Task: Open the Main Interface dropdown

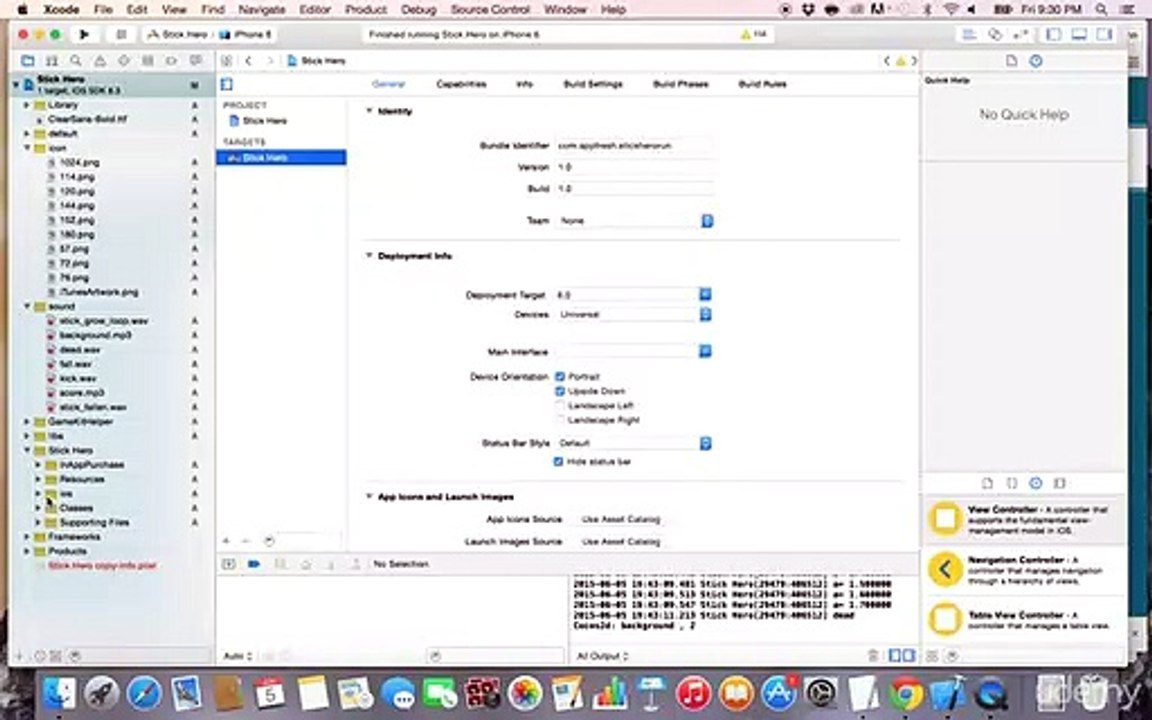Action: [x=633, y=351]
